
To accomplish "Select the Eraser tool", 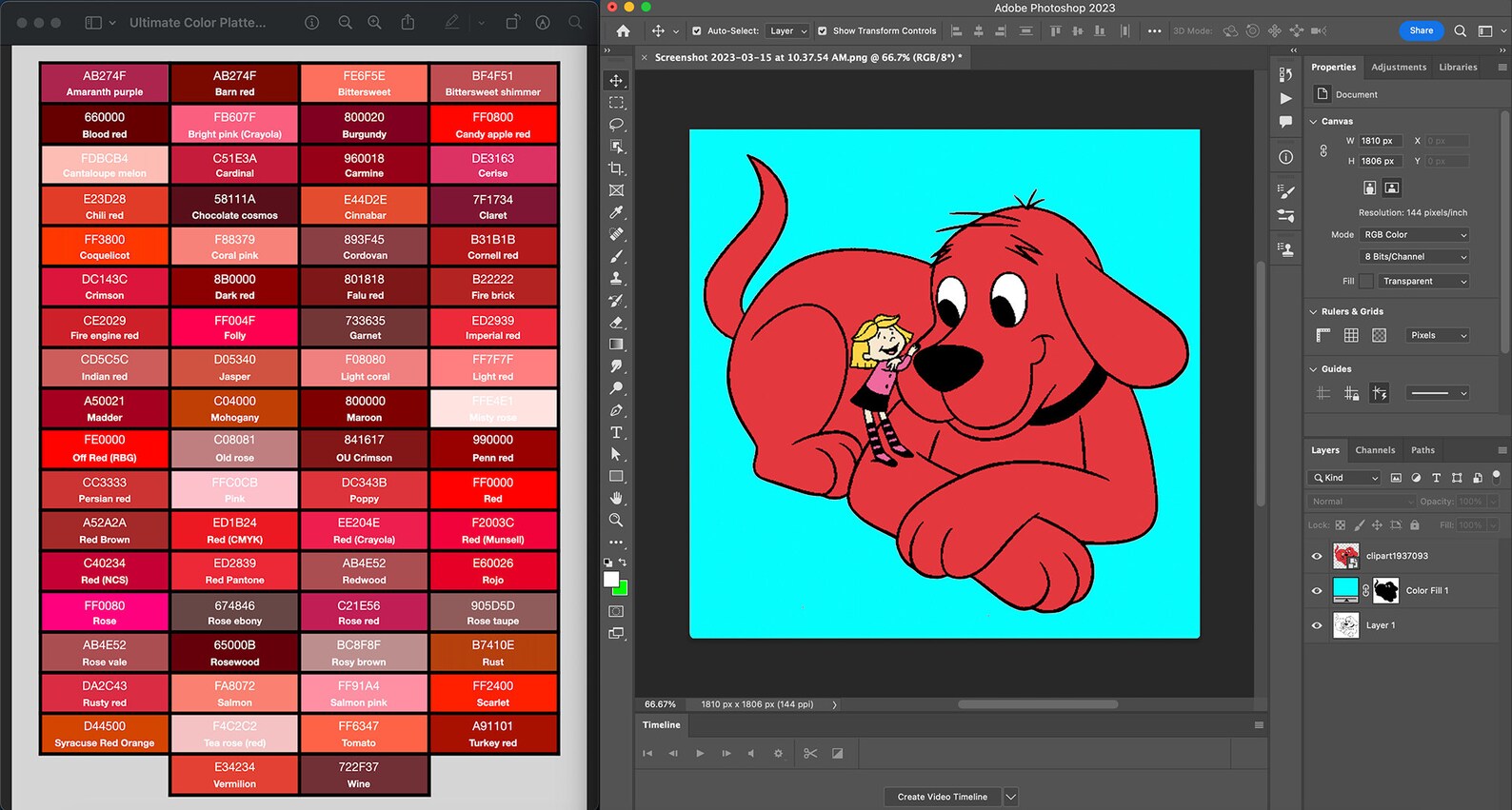I will (616, 323).
